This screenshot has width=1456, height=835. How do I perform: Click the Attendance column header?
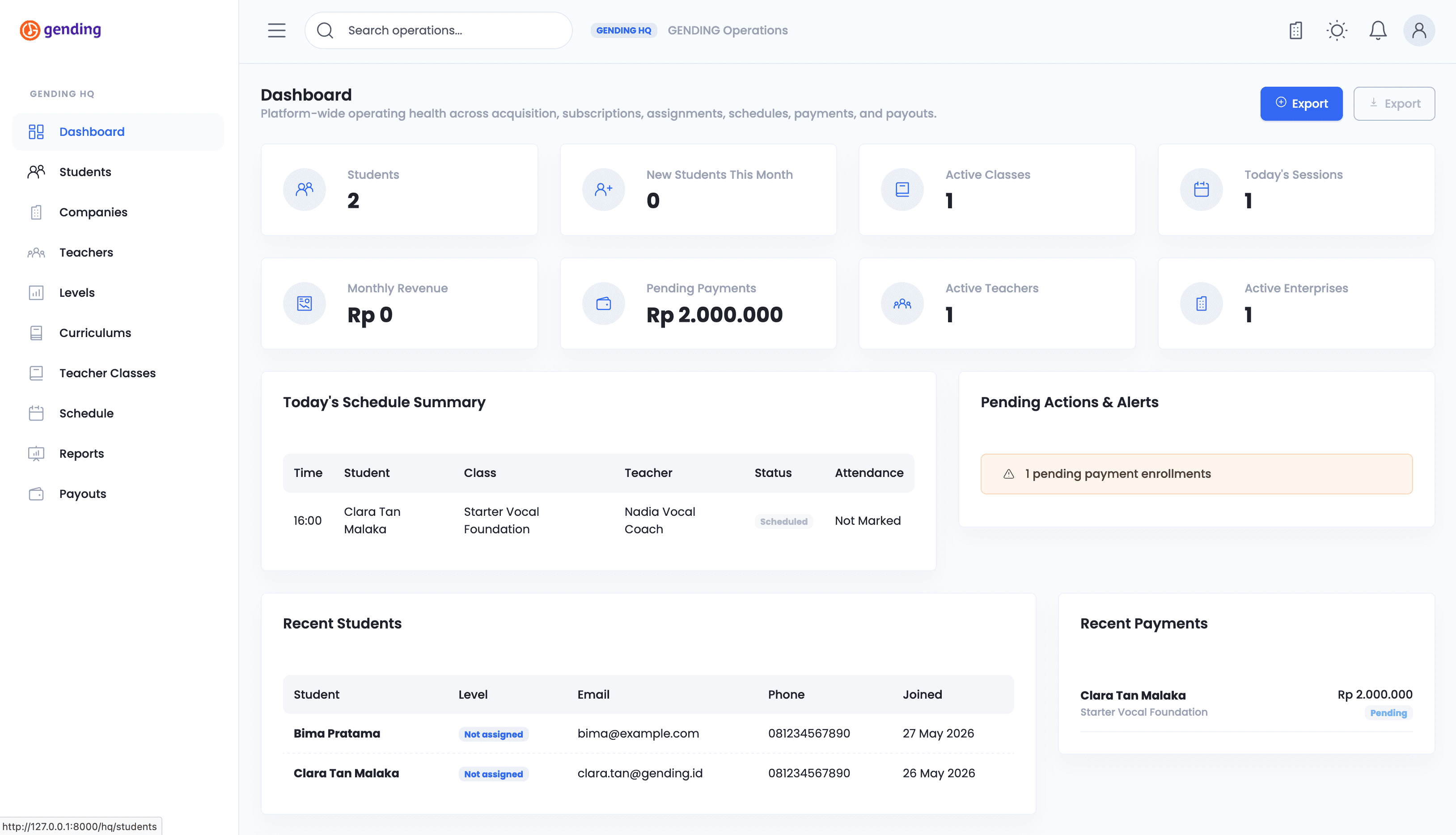868,473
